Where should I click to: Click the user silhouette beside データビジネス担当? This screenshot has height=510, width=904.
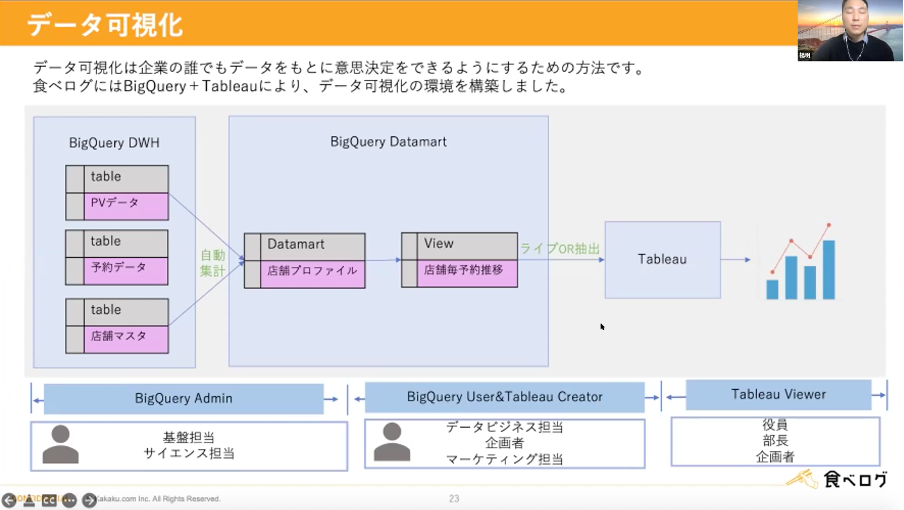click(392, 442)
